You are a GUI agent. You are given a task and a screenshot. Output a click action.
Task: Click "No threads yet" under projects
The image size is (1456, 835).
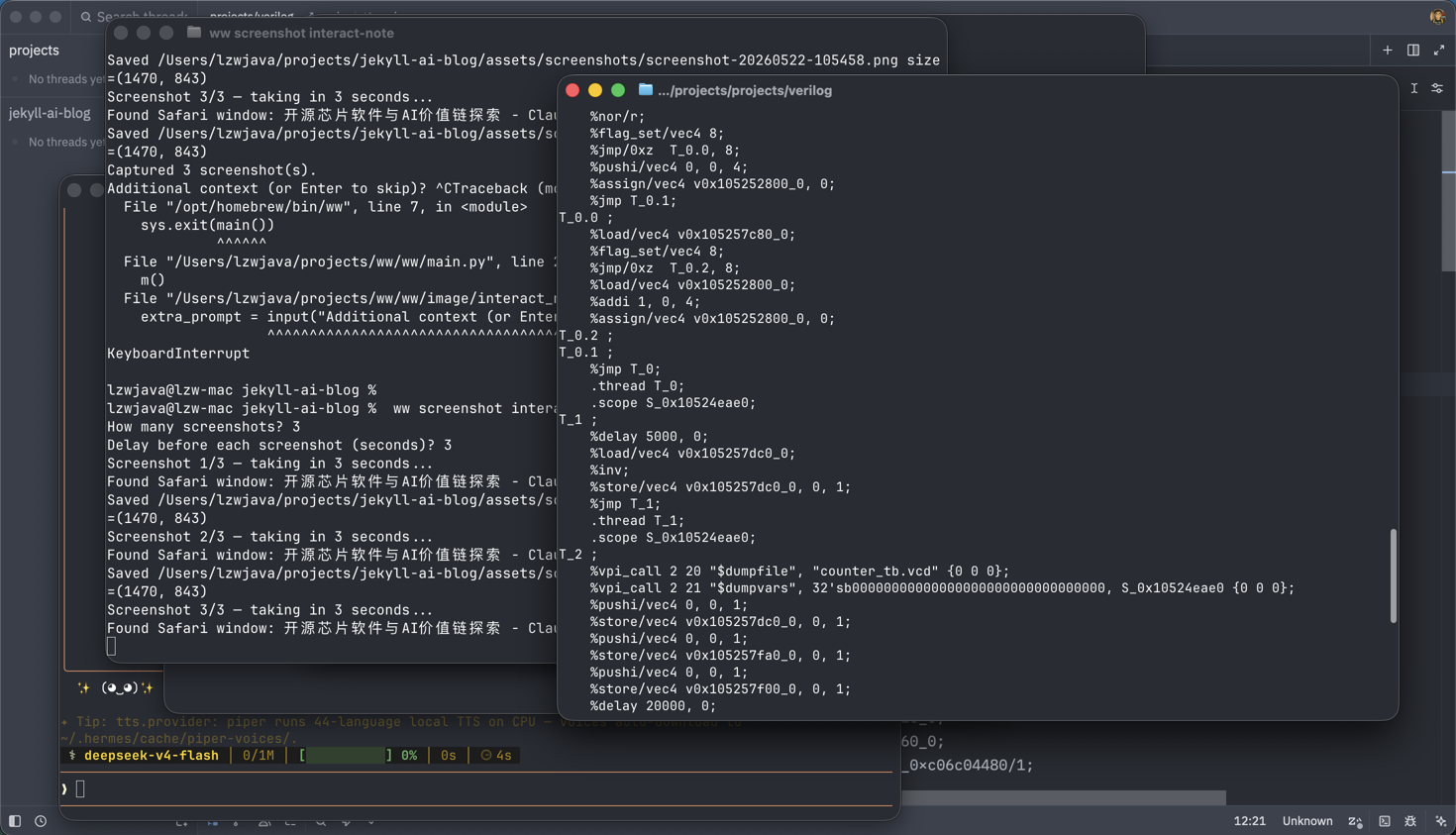click(65, 79)
